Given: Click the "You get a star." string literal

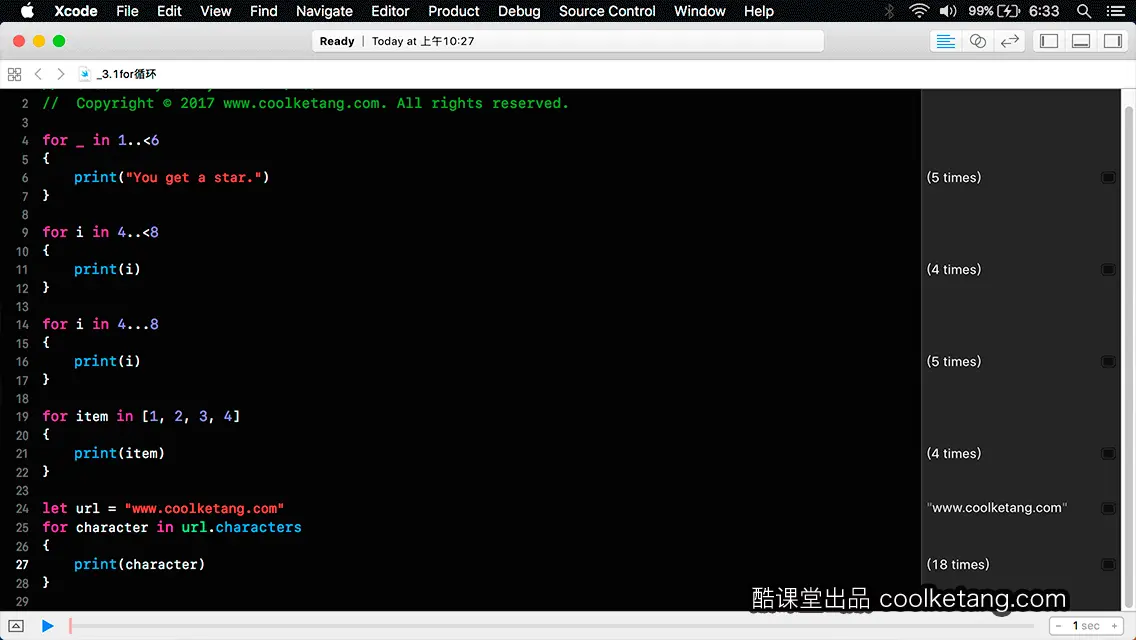Looking at the screenshot, I should 193,178.
